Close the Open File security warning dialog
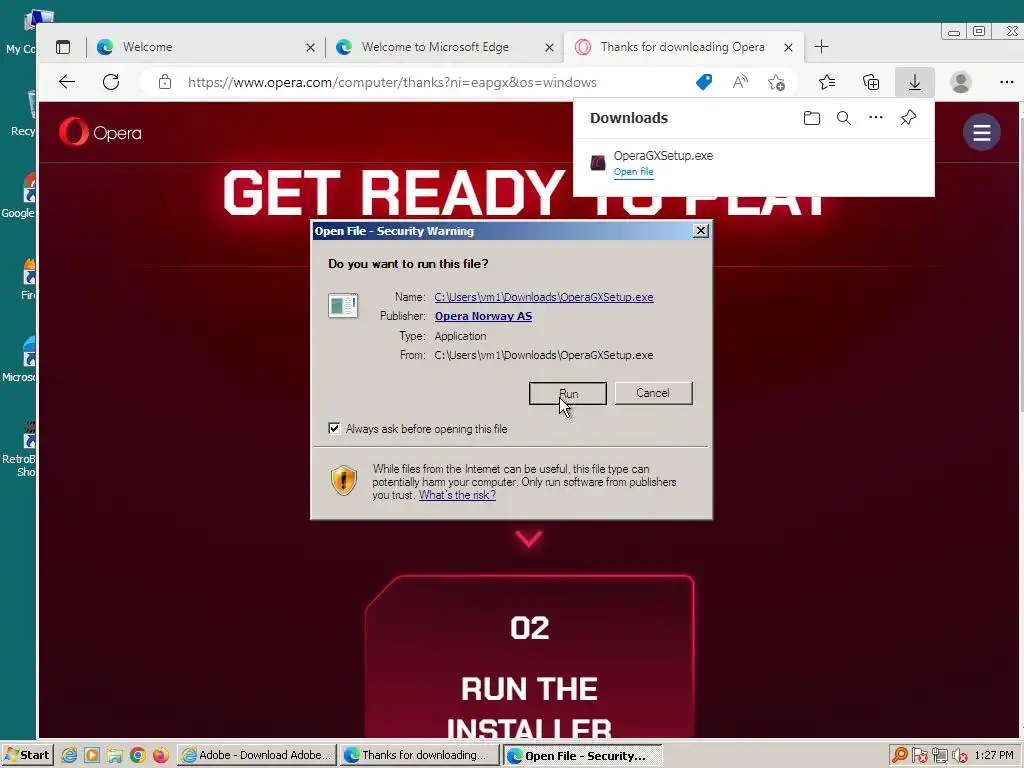1024x768 pixels. (x=701, y=231)
